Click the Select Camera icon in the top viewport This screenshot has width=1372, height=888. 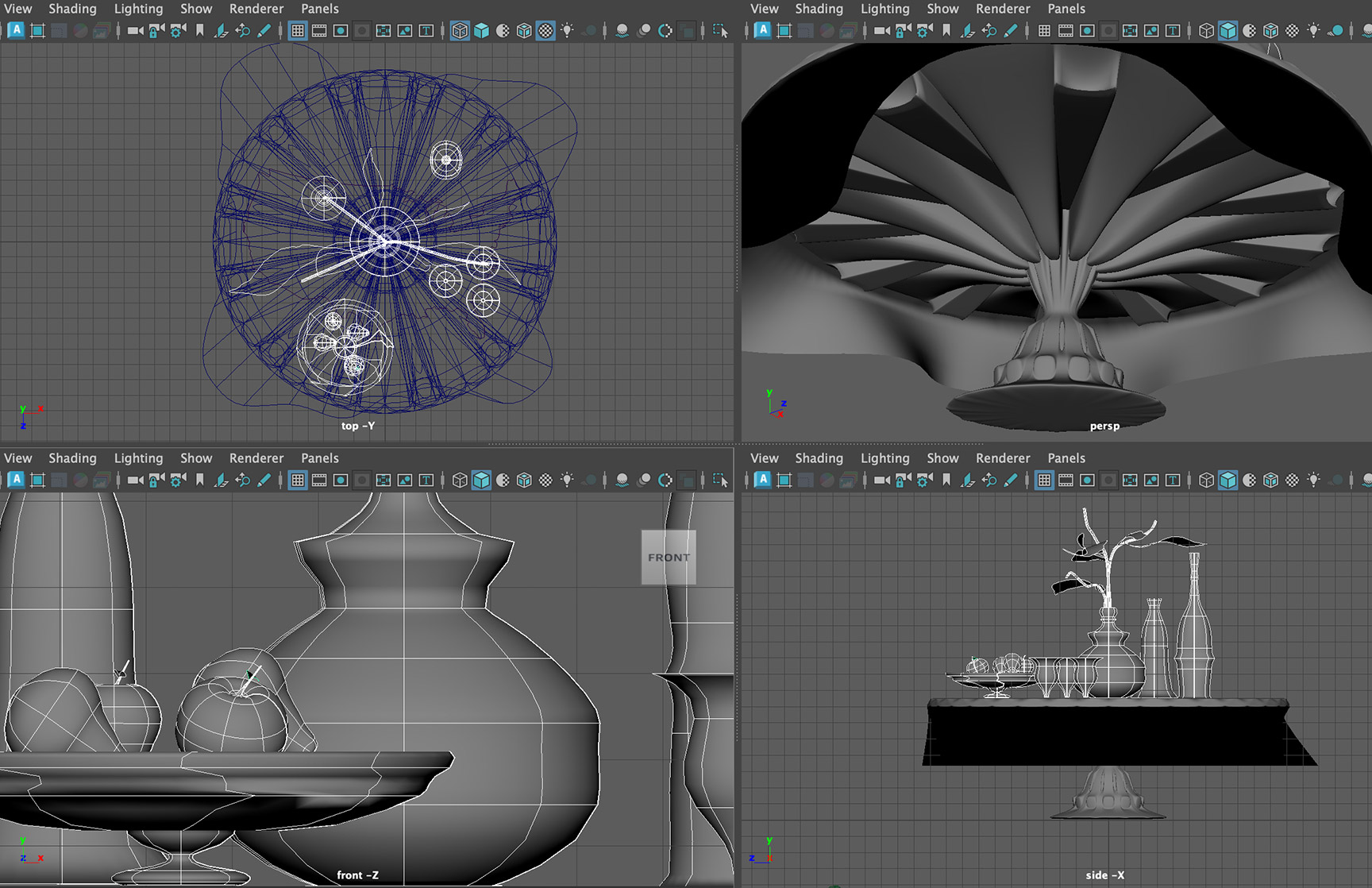(134, 31)
